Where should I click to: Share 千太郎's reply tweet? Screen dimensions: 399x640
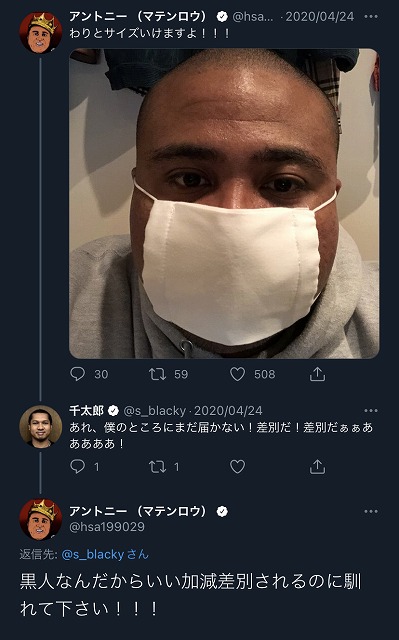click(x=317, y=467)
